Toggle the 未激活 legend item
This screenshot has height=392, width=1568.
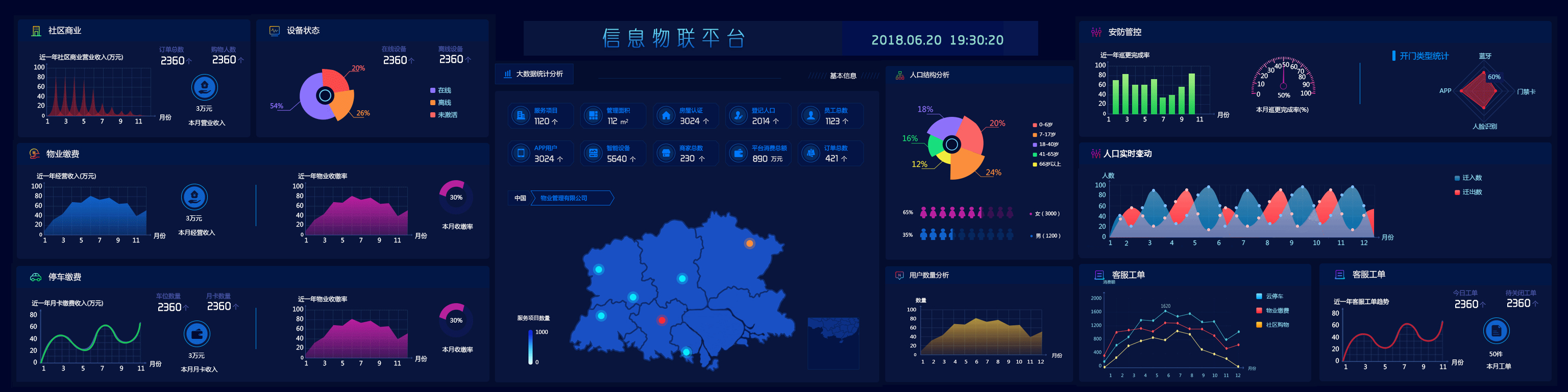(x=444, y=115)
